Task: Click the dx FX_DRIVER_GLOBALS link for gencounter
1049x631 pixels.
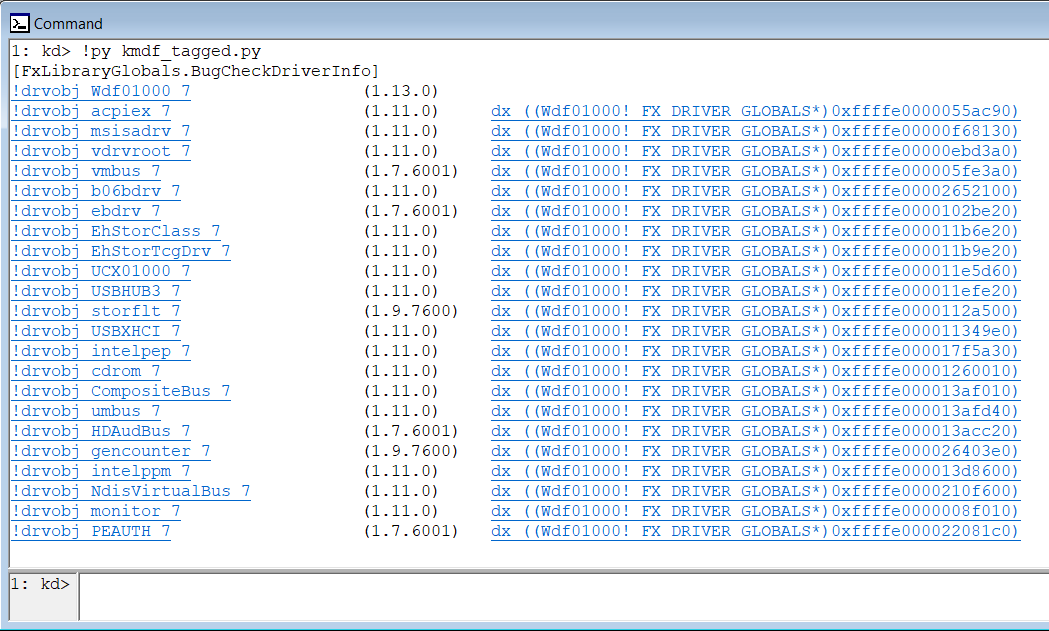Action: tap(755, 450)
